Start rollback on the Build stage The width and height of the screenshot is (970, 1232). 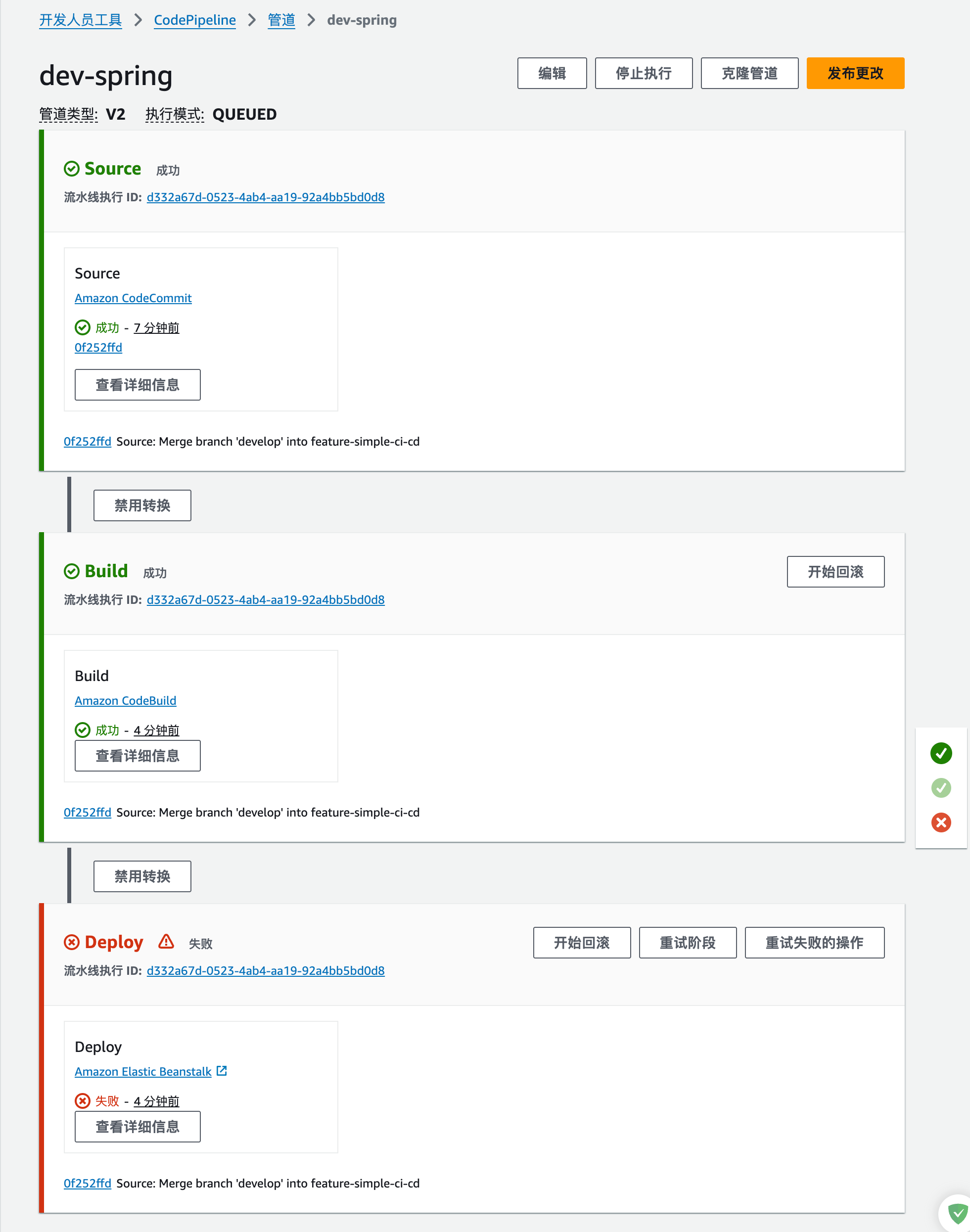[835, 571]
